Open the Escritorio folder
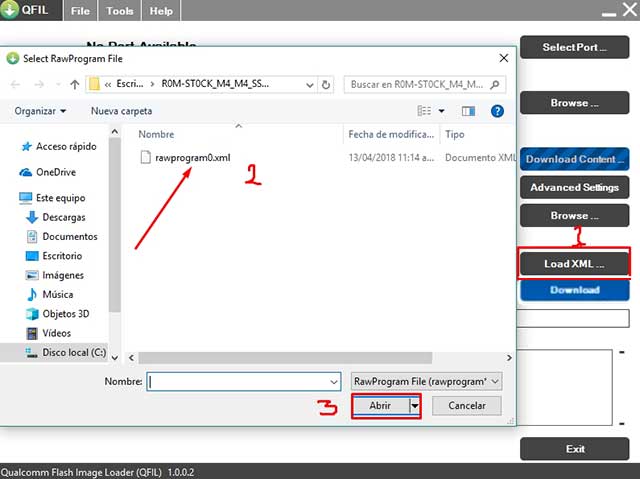 [x=54, y=256]
